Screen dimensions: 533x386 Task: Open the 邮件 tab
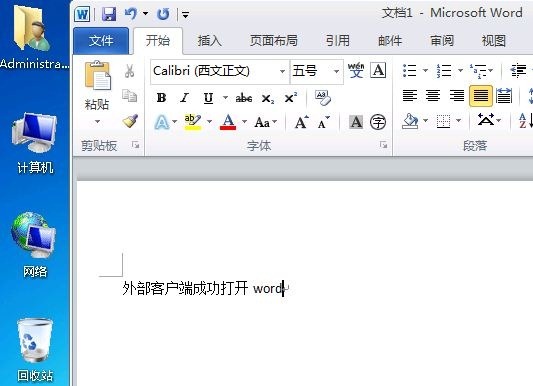[x=390, y=41]
